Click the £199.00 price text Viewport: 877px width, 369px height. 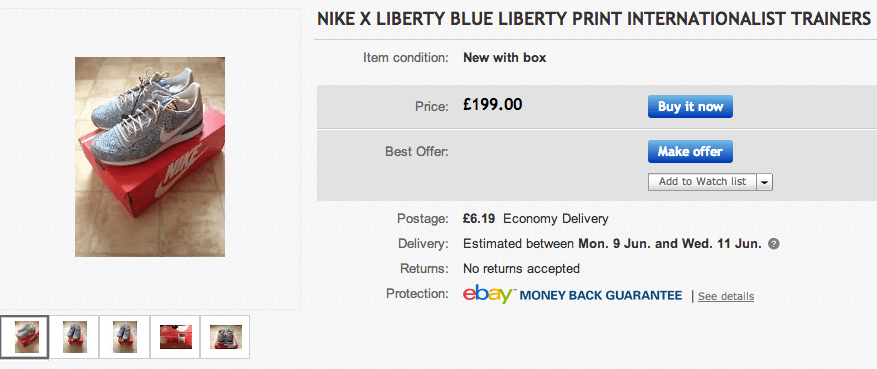pyautogui.click(x=492, y=105)
